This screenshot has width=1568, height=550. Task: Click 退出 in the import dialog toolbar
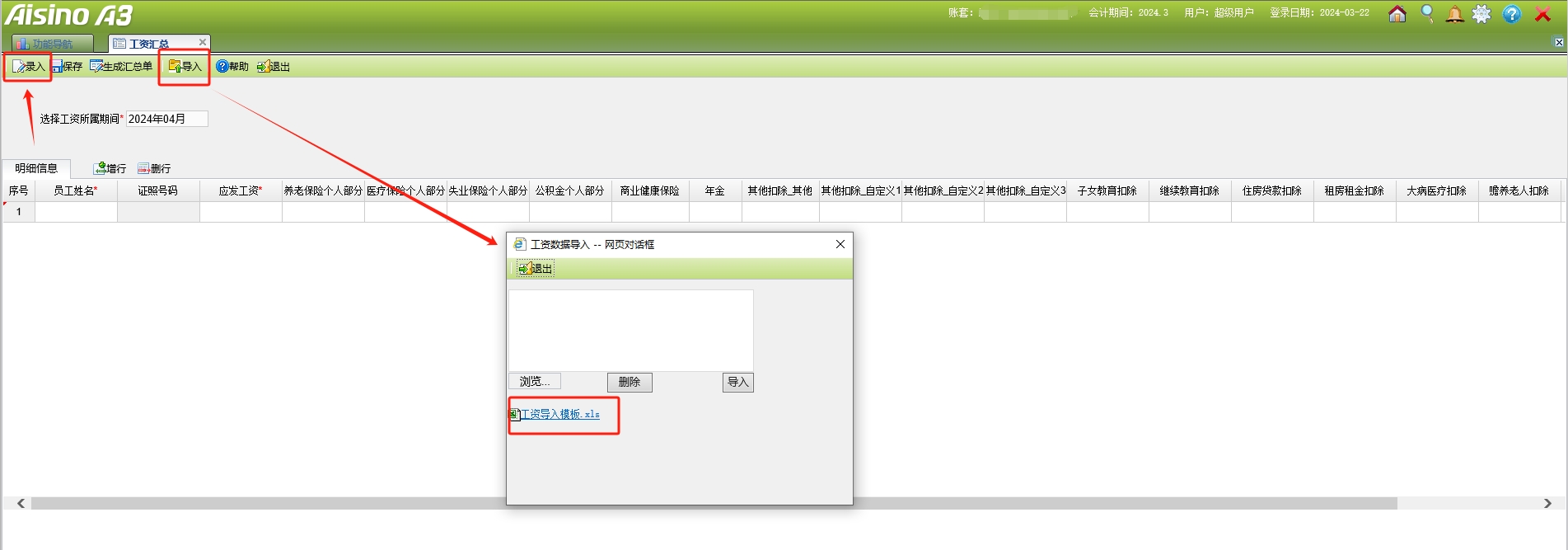pyautogui.click(x=536, y=269)
